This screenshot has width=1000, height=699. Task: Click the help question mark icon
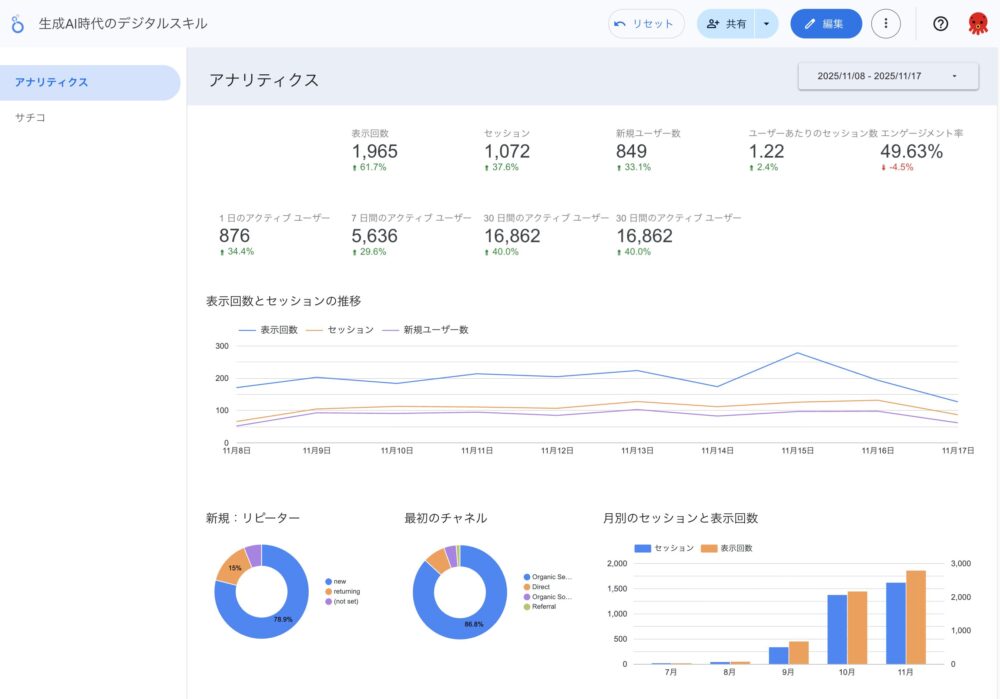coord(940,24)
